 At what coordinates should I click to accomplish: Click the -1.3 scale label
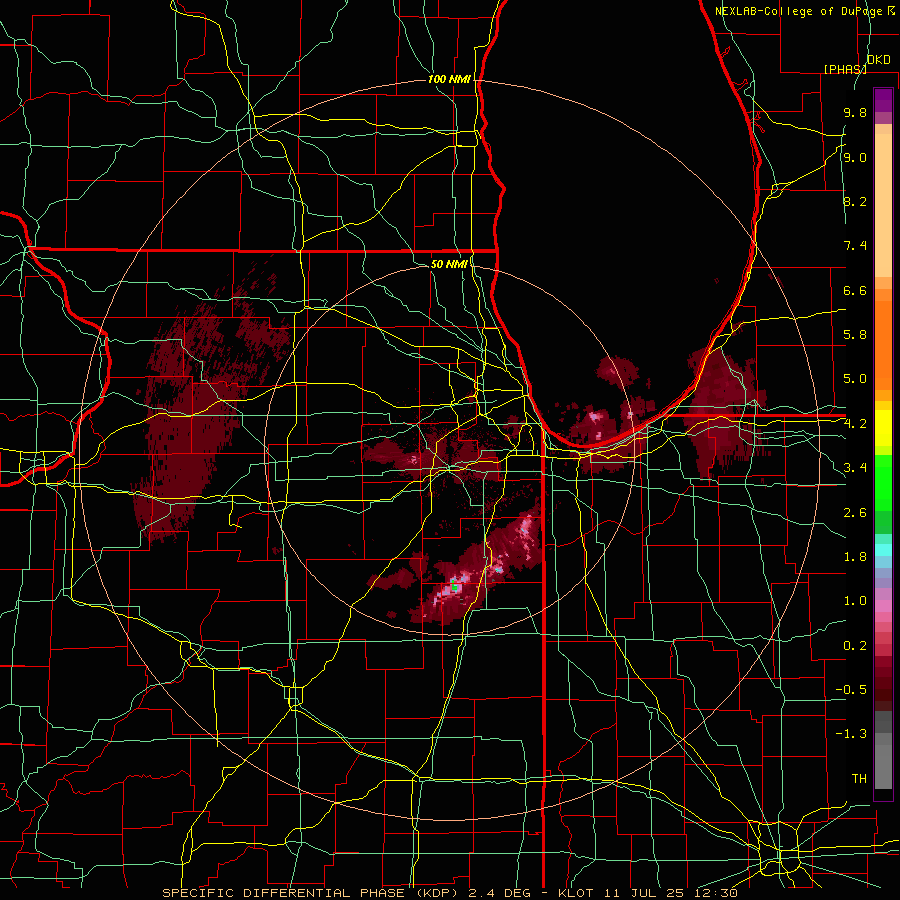851,735
